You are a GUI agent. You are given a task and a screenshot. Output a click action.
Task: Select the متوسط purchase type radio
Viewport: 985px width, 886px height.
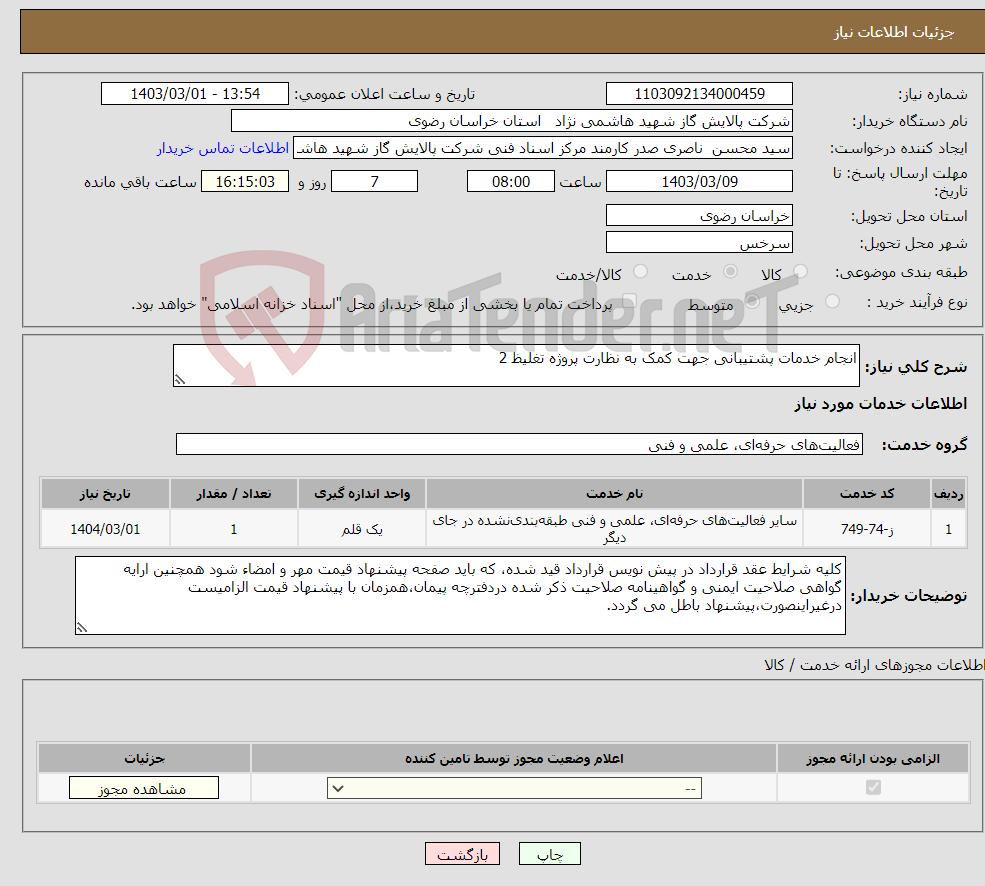tap(752, 302)
